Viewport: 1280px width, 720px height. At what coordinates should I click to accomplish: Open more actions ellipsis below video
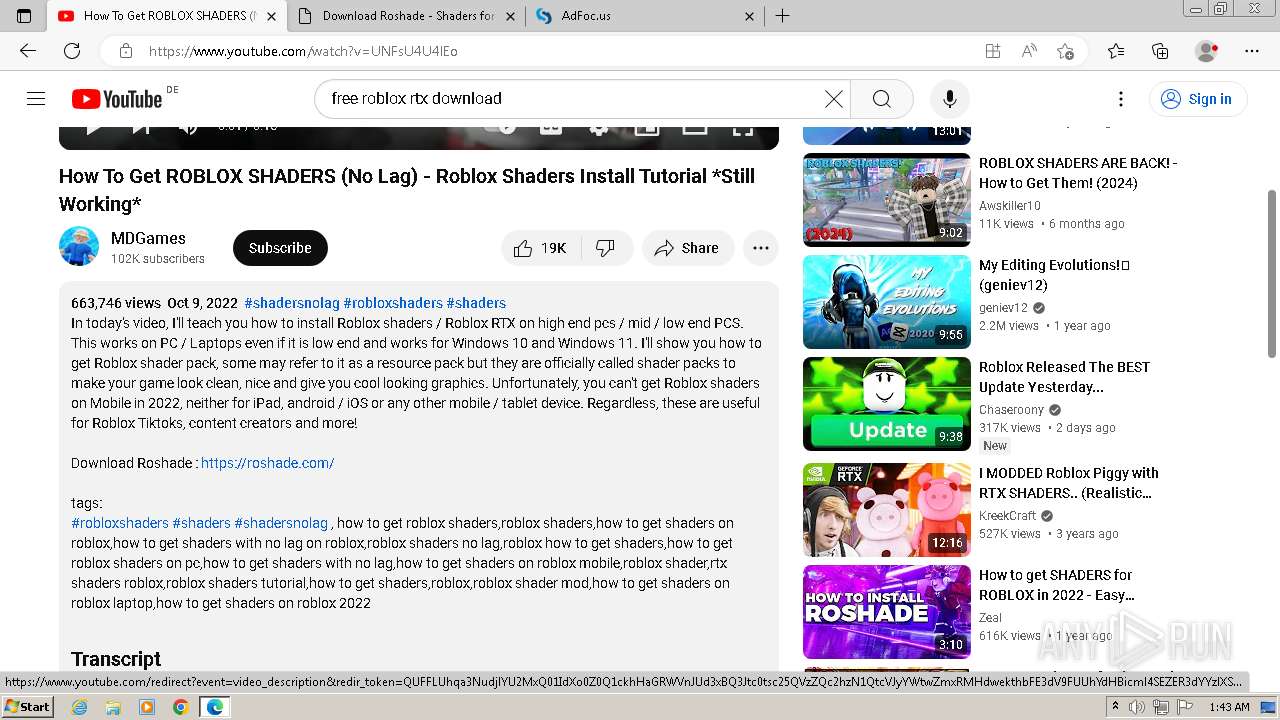tap(761, 248)
